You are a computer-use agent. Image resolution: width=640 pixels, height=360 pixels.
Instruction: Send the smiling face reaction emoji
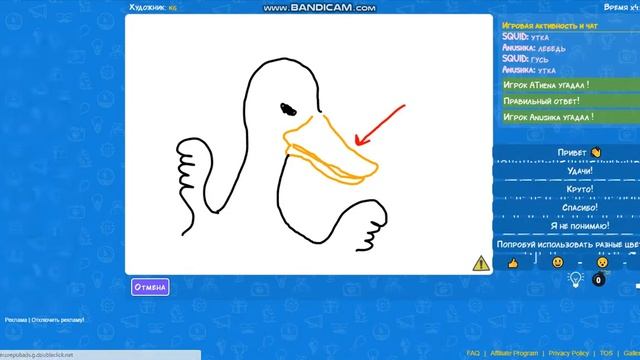pos(558,262)
